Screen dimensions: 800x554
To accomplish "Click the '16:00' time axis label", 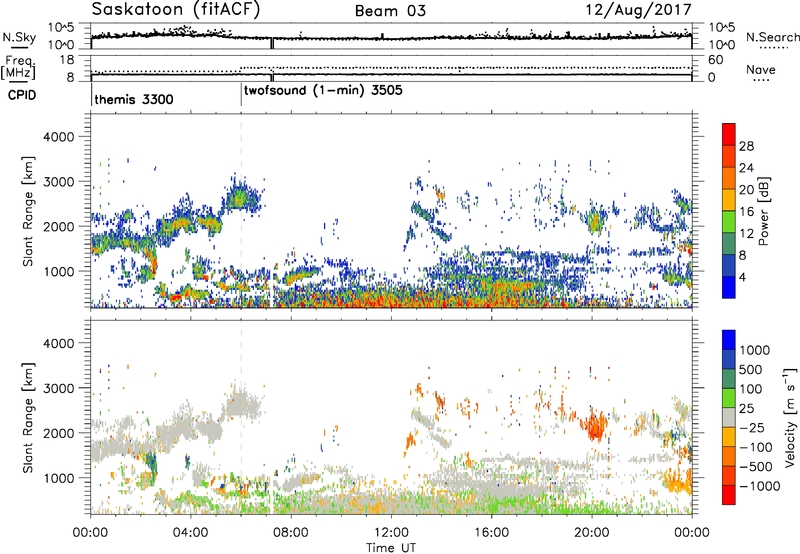I will 491,533.
